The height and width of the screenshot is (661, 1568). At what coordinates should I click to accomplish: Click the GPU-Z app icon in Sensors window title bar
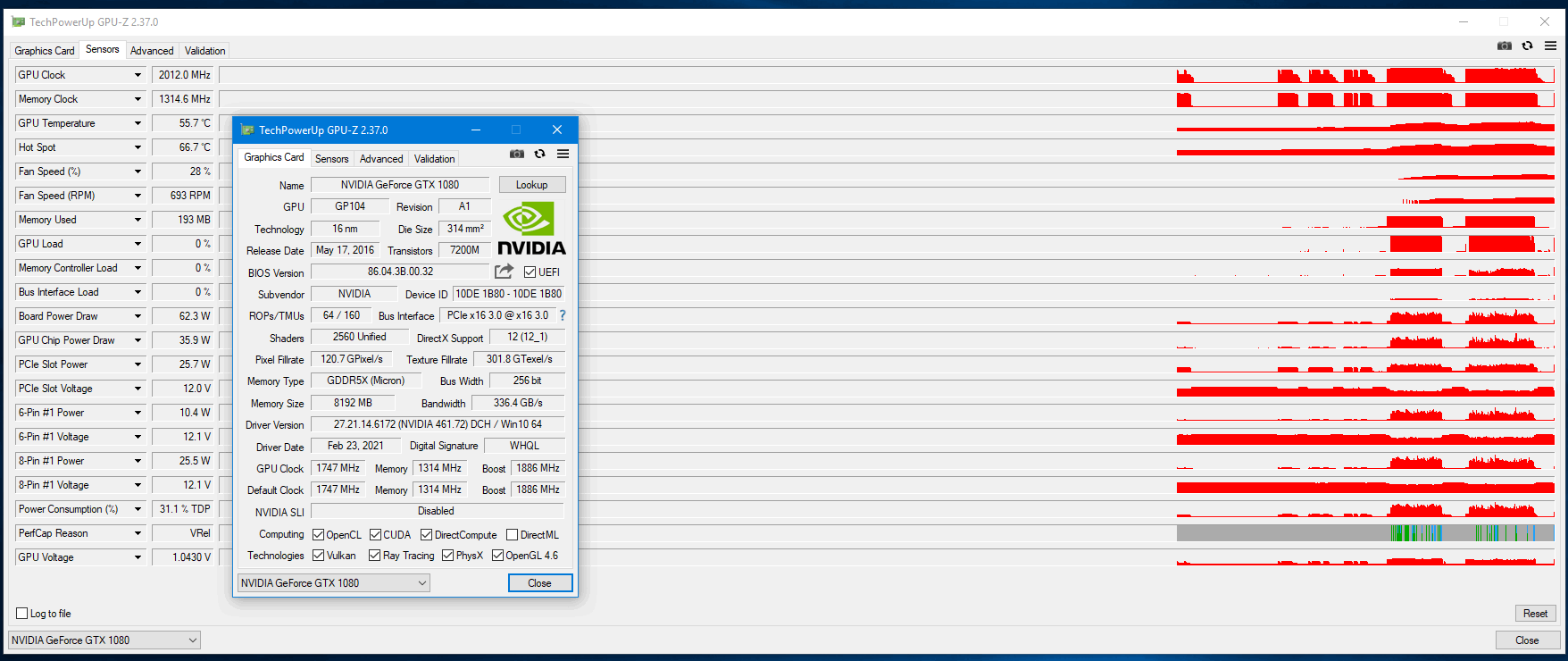[x=18, y=21]
